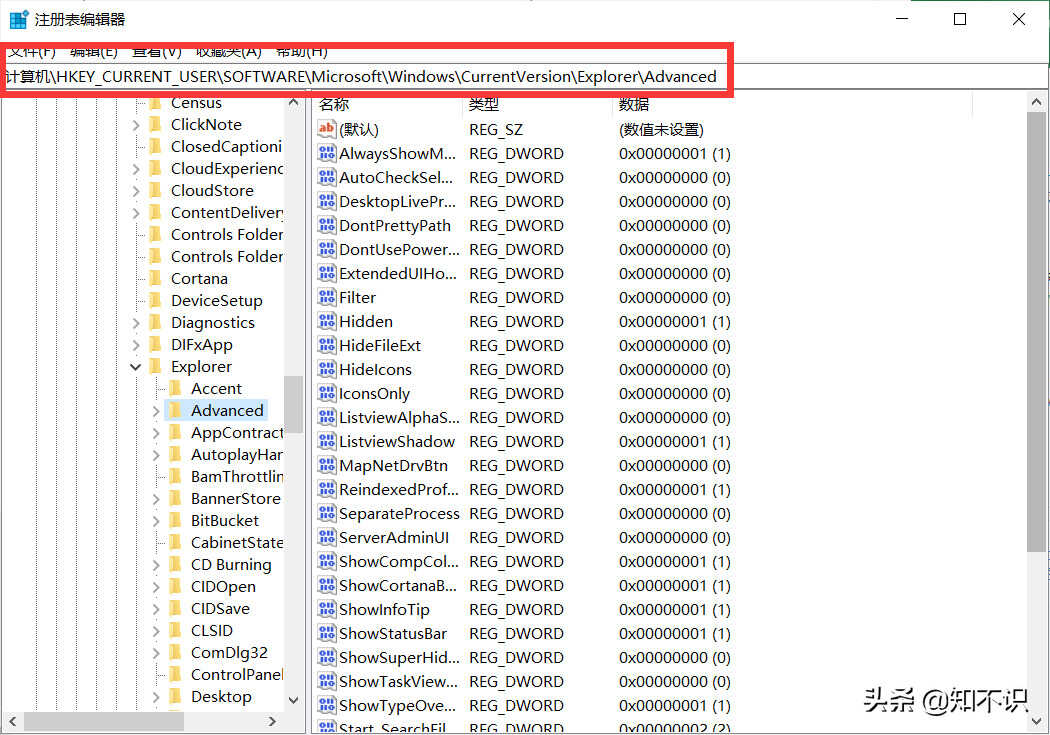Select the CLSID folder icon

175,630
